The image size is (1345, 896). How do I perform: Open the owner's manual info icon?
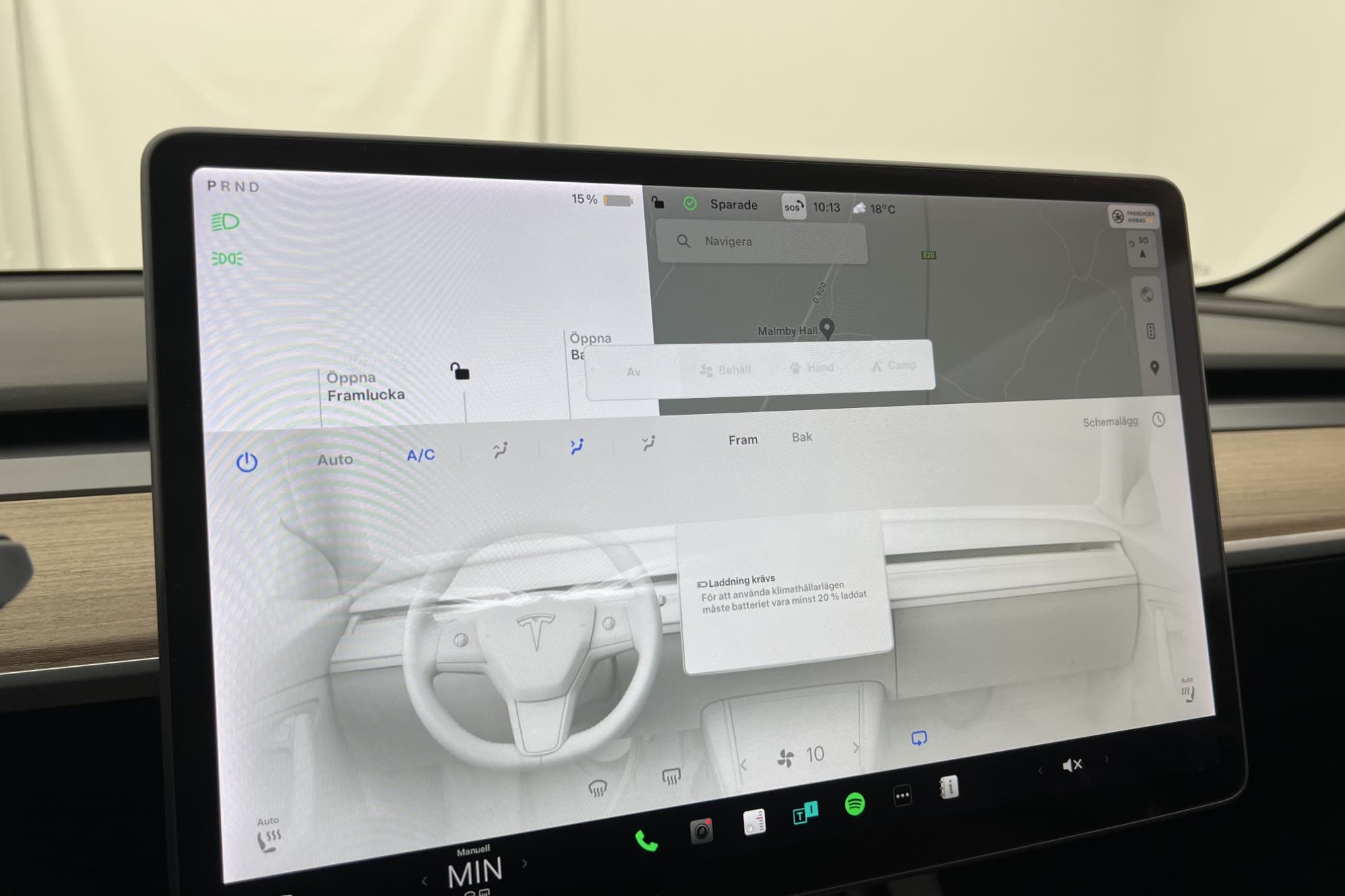949,786
